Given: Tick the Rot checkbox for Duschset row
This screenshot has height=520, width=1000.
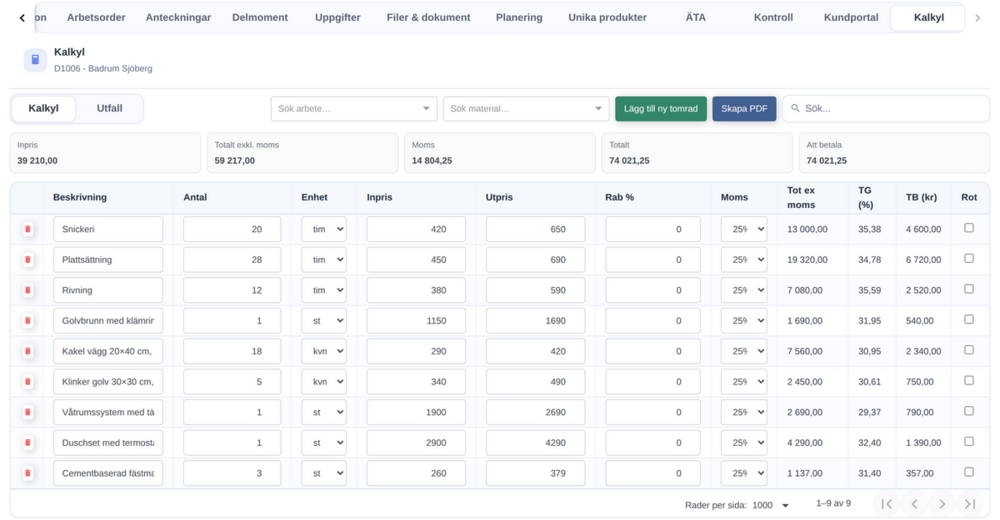Looking at the screenshot, I should 969,442.
